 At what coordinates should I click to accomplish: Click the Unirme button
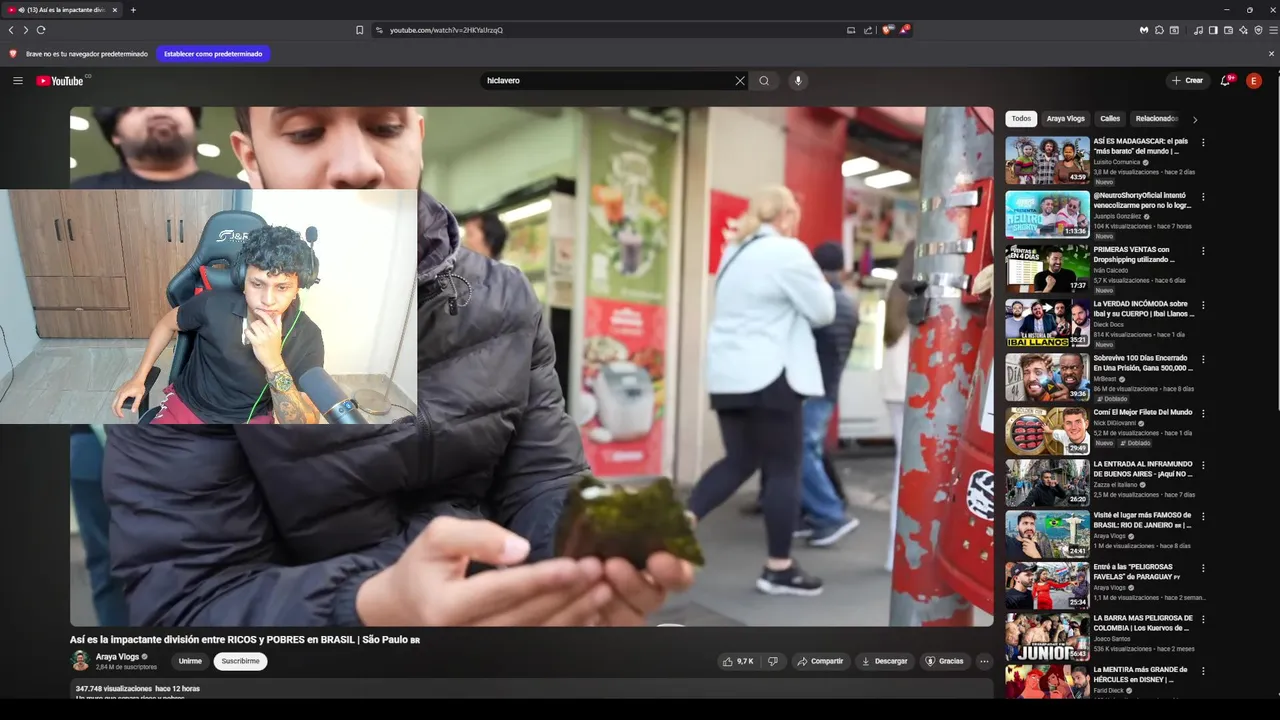(190, 661)
